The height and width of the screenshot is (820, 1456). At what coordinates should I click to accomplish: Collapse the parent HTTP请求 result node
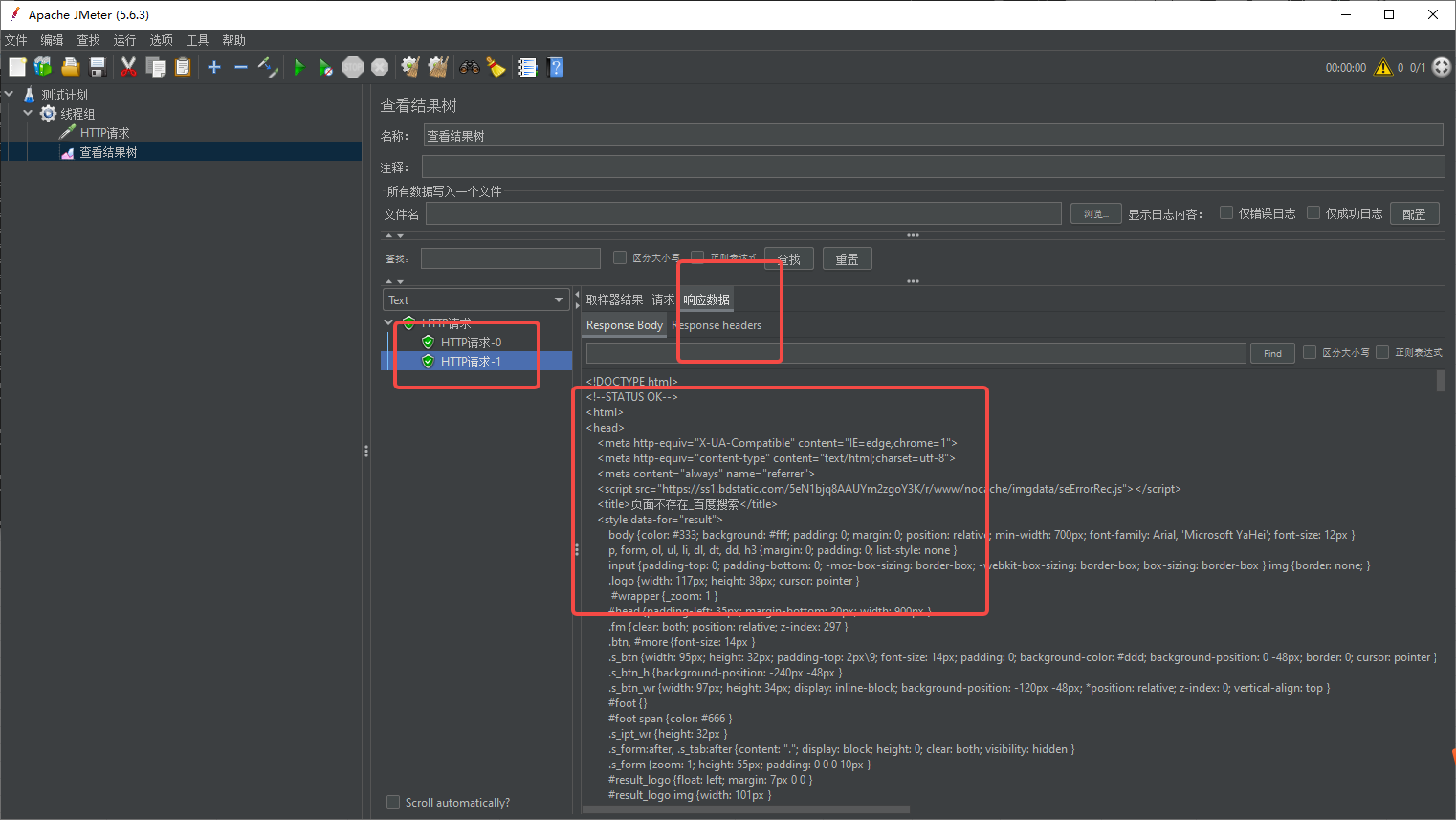pyautogui.click(x=388, y=322)
